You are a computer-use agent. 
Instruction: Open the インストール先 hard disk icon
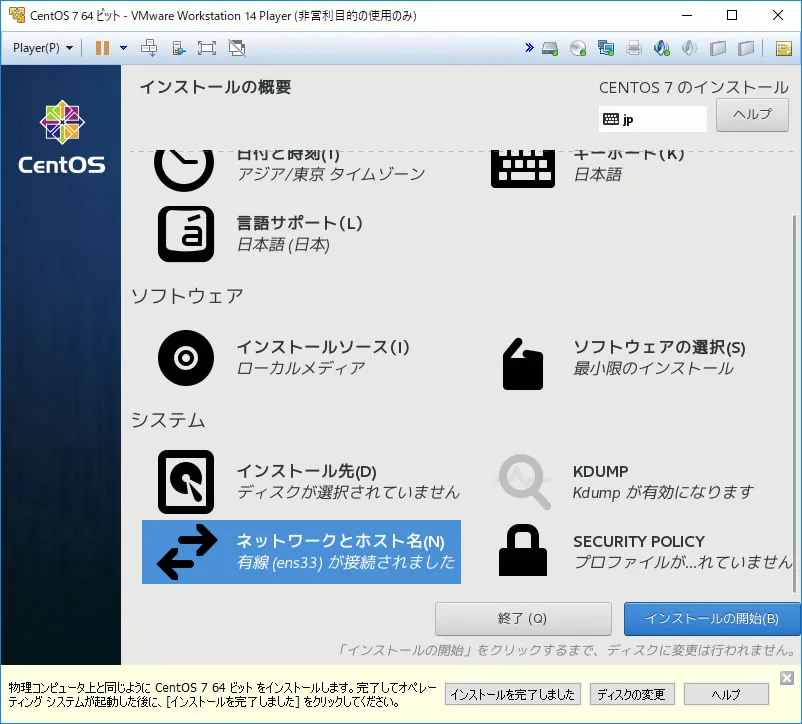[x=186, y=482]
